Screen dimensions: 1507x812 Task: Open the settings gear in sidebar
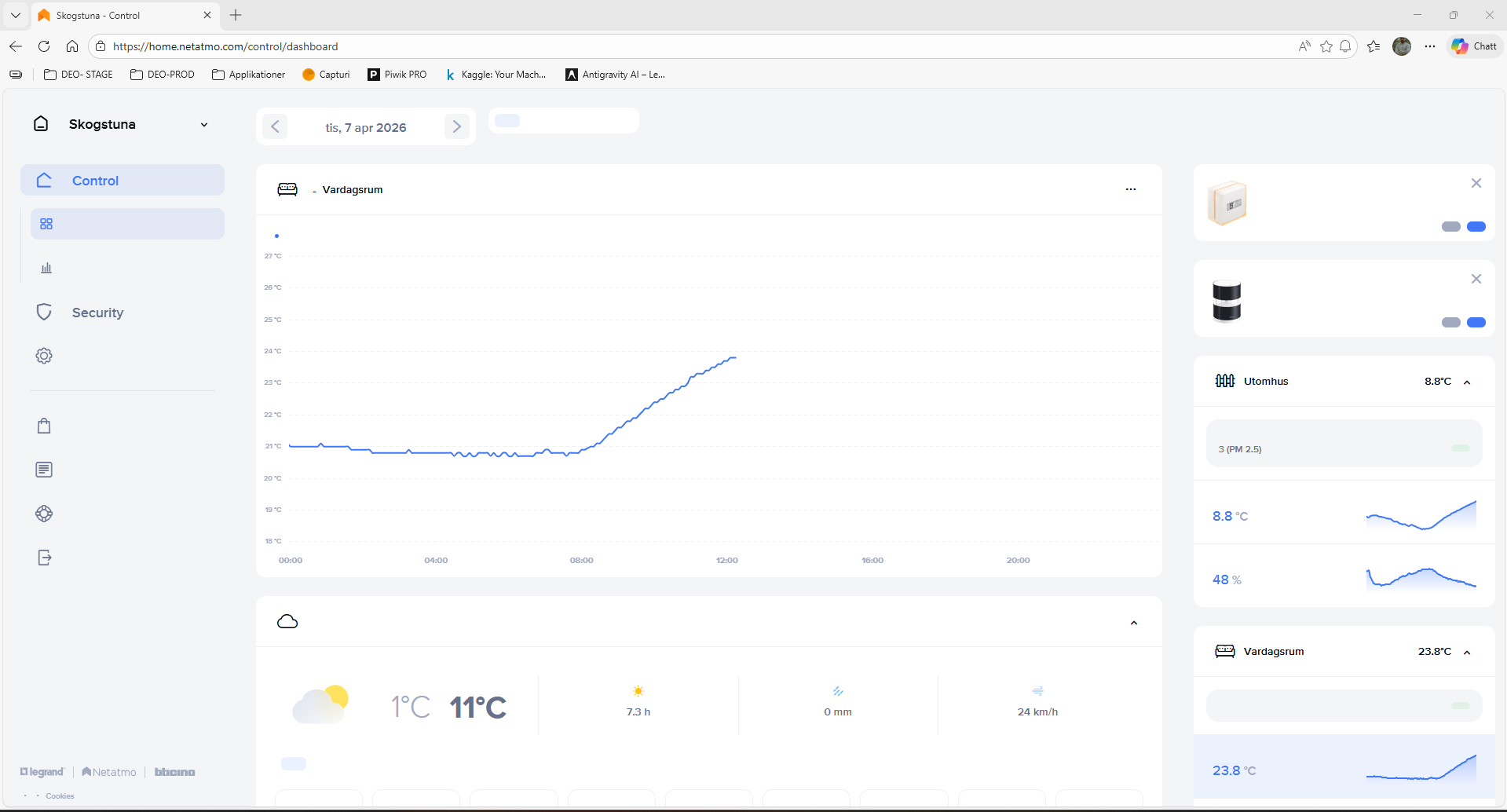pos(44,356)
